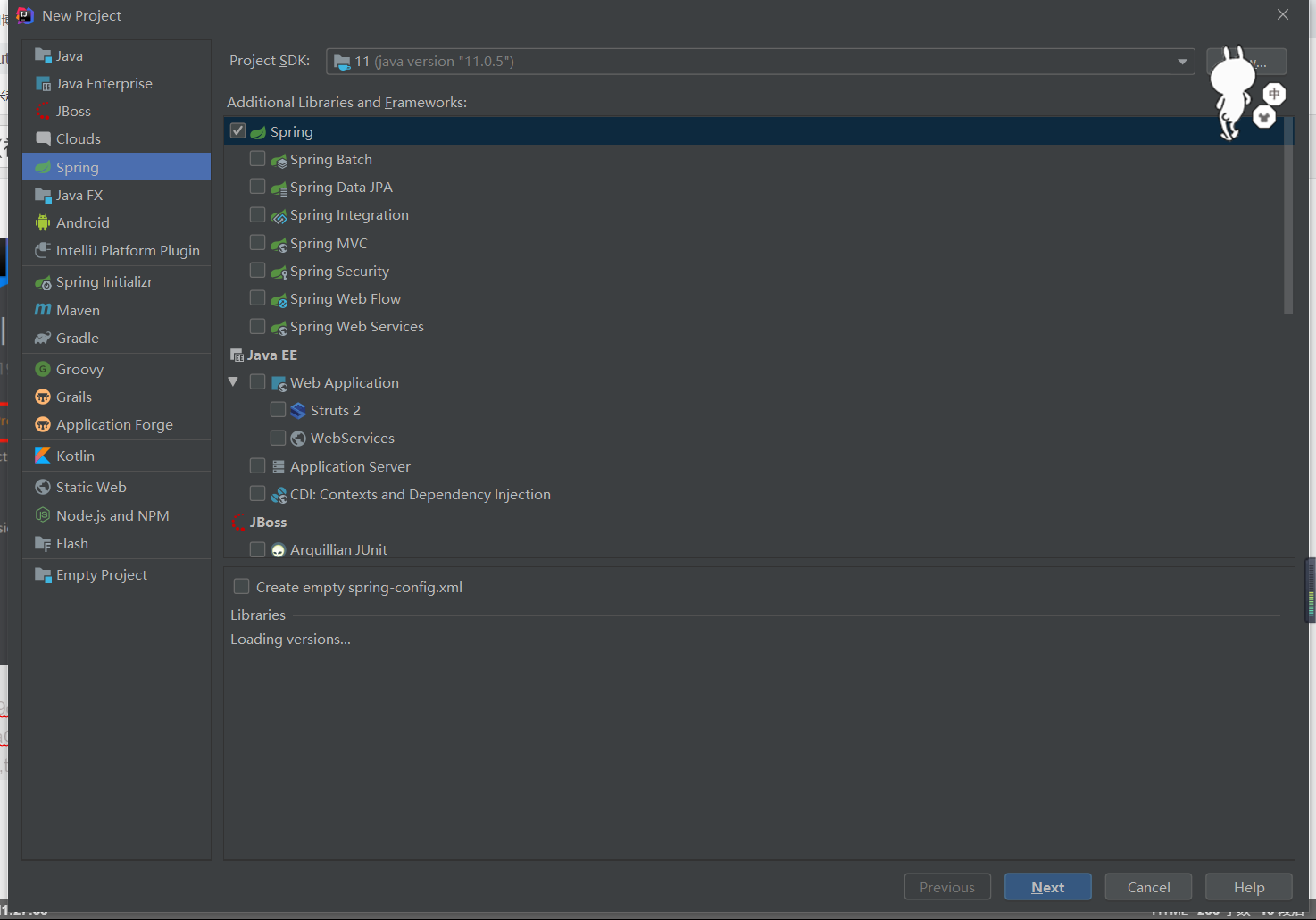Click the Java FX folder icon
The height and width of the screenshot is (920, 1316).
point(43,195)
